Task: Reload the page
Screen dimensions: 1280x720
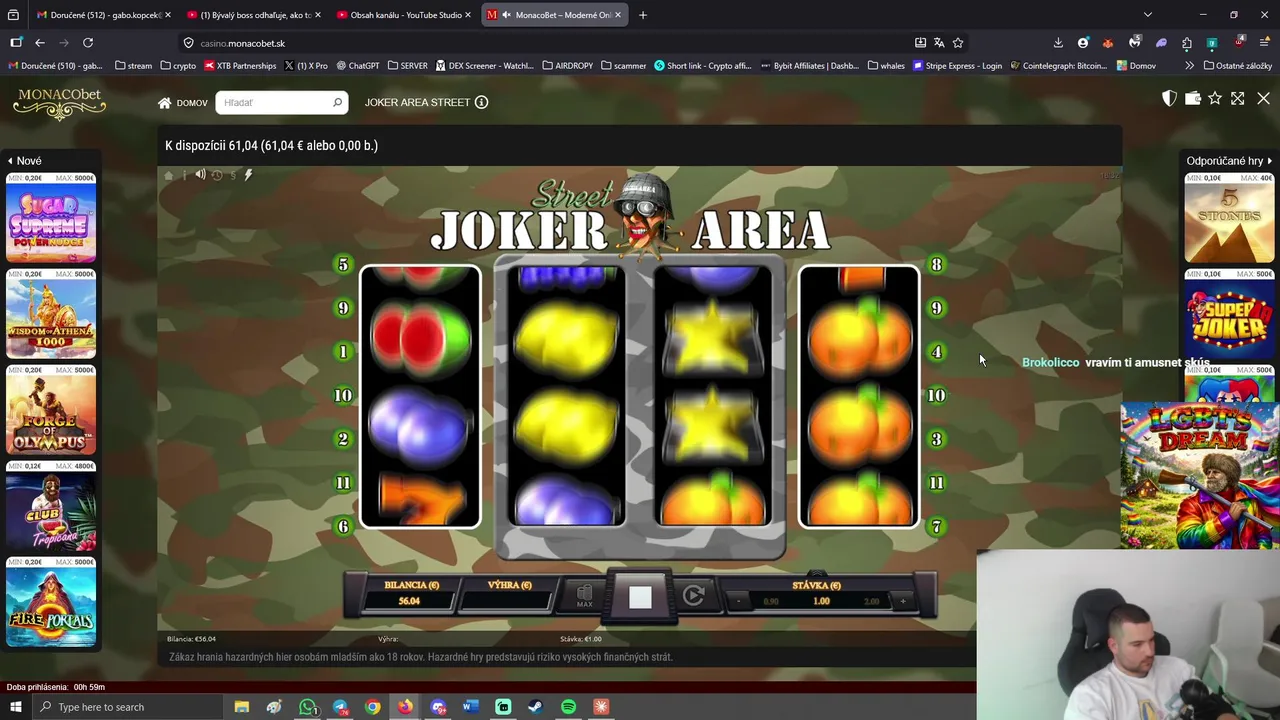Action: pyautogui.click(x=88, y=43)
